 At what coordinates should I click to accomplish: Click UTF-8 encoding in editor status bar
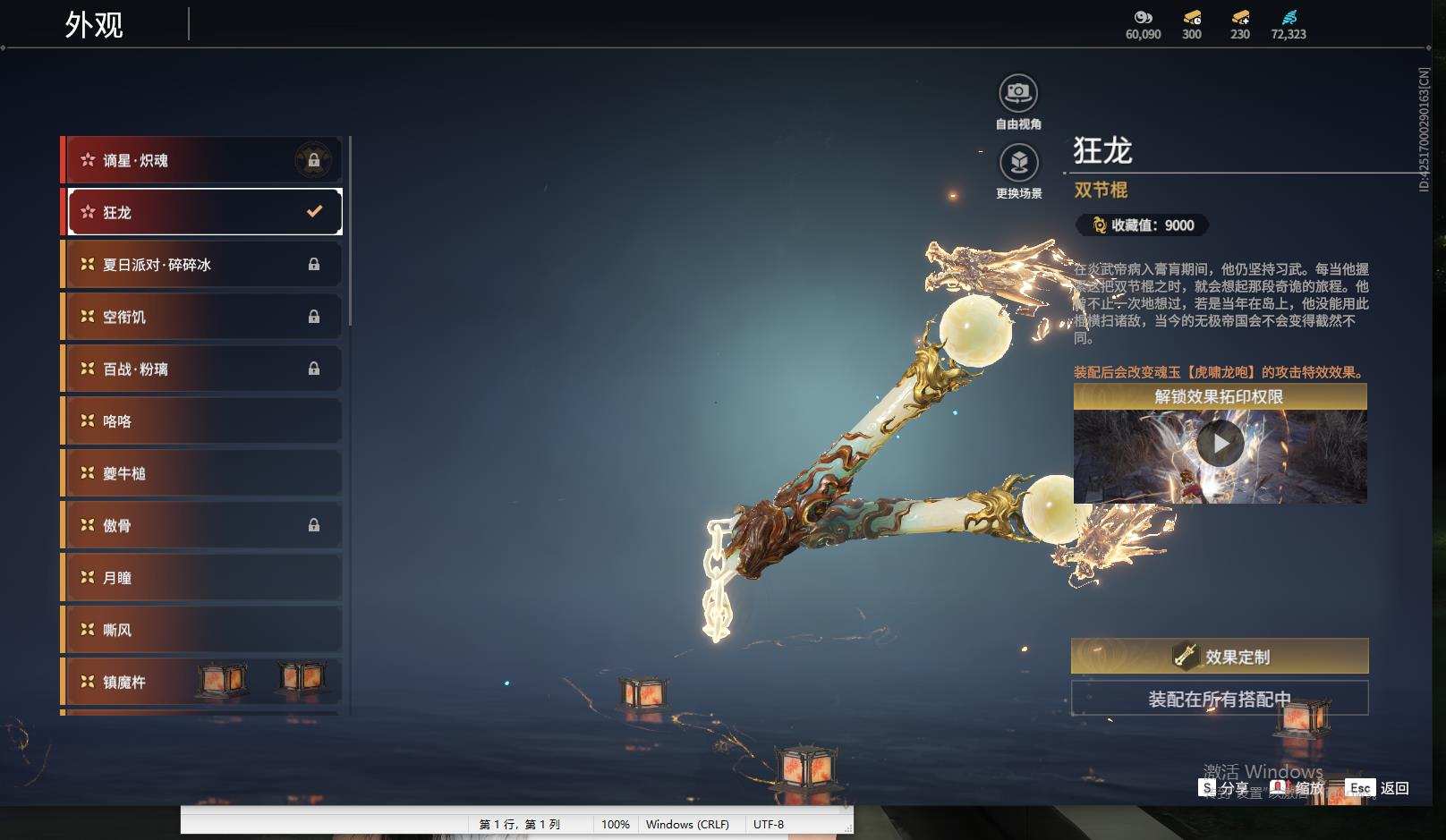click(769, 824)
